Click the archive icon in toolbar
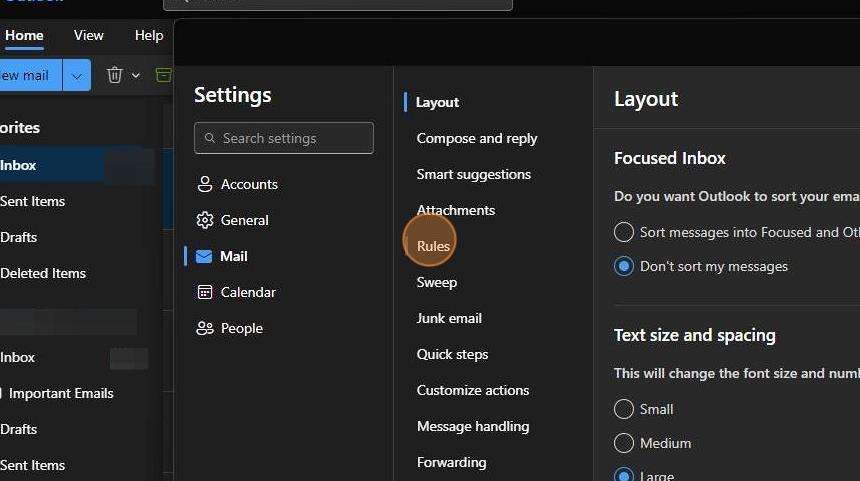860x481 pixels. tap(163, 75)
